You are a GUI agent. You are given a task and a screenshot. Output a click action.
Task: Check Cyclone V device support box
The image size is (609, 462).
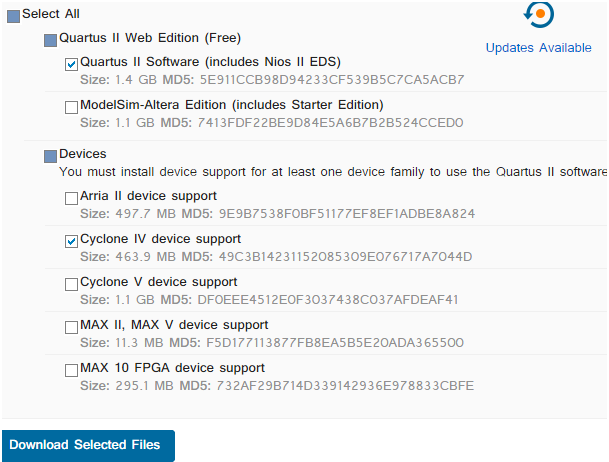click(x=71, y=284)
